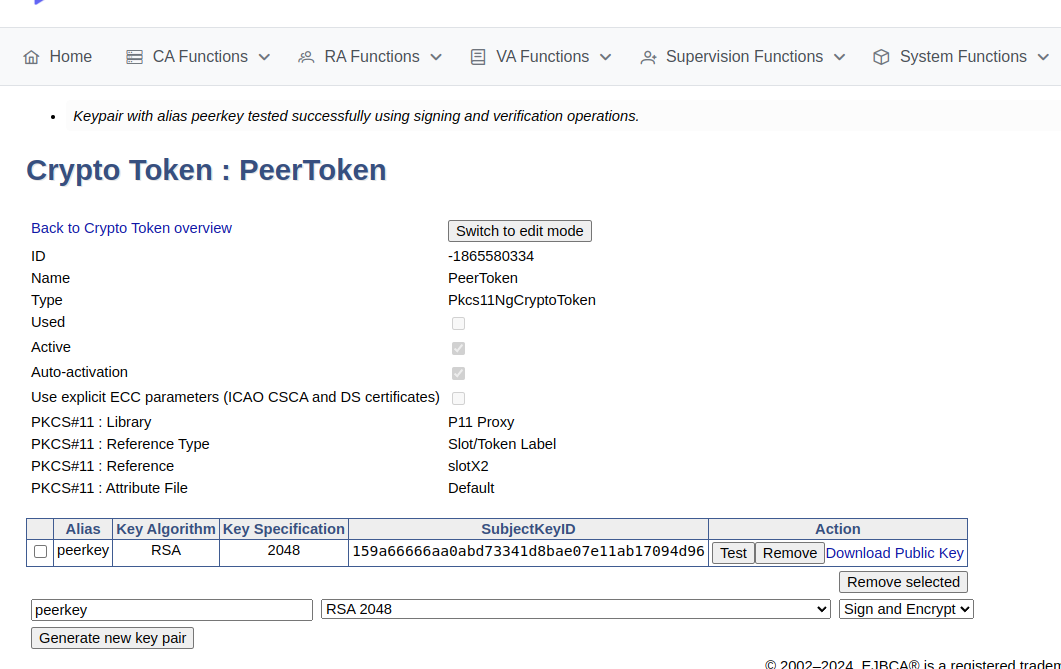1061x669 pixels.
Task: Click the Supervision Functions user icon
Action: (x=649, y=57)
